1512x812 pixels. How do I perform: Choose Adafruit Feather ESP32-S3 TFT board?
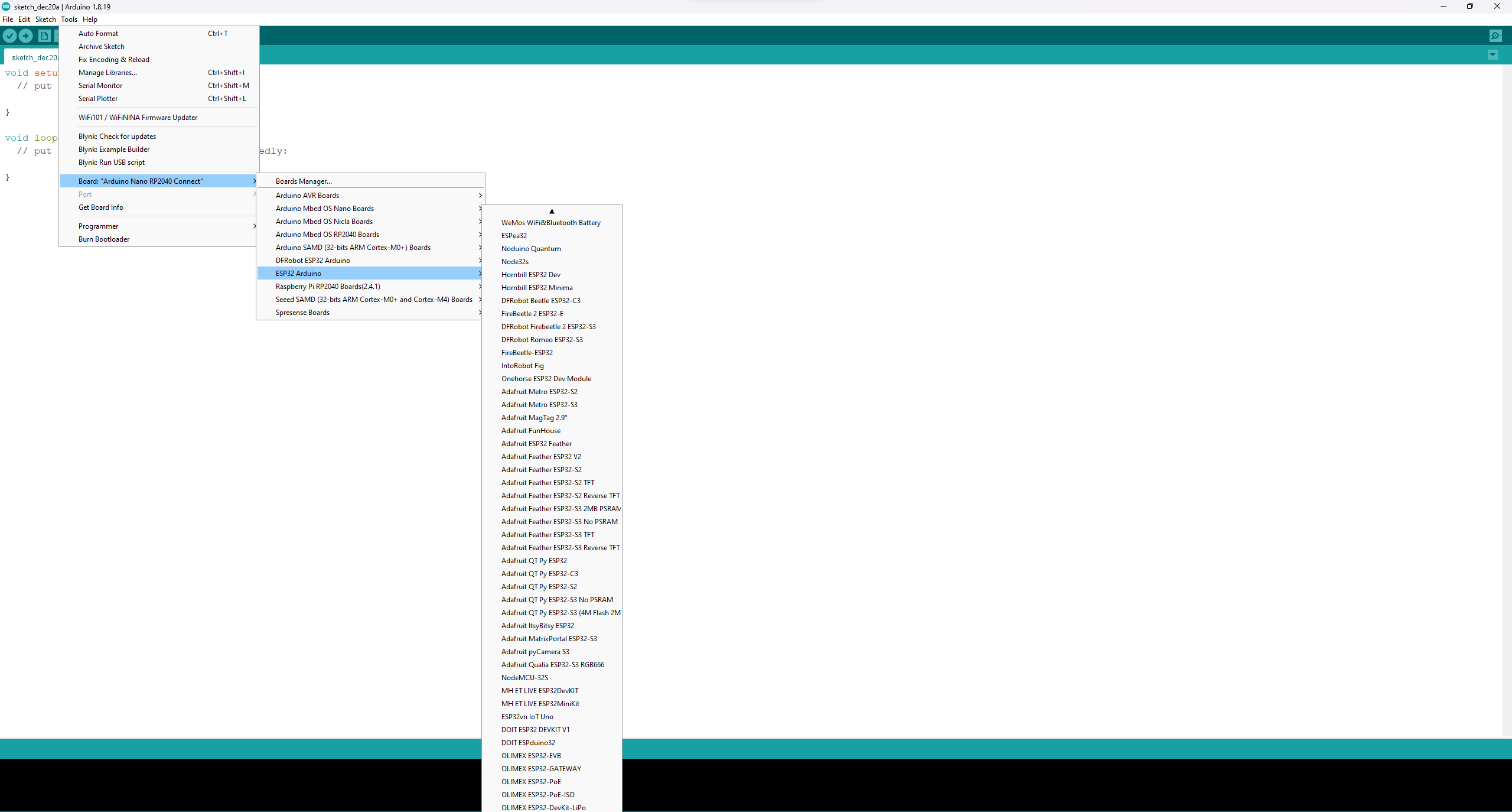[x=548, y=535]
